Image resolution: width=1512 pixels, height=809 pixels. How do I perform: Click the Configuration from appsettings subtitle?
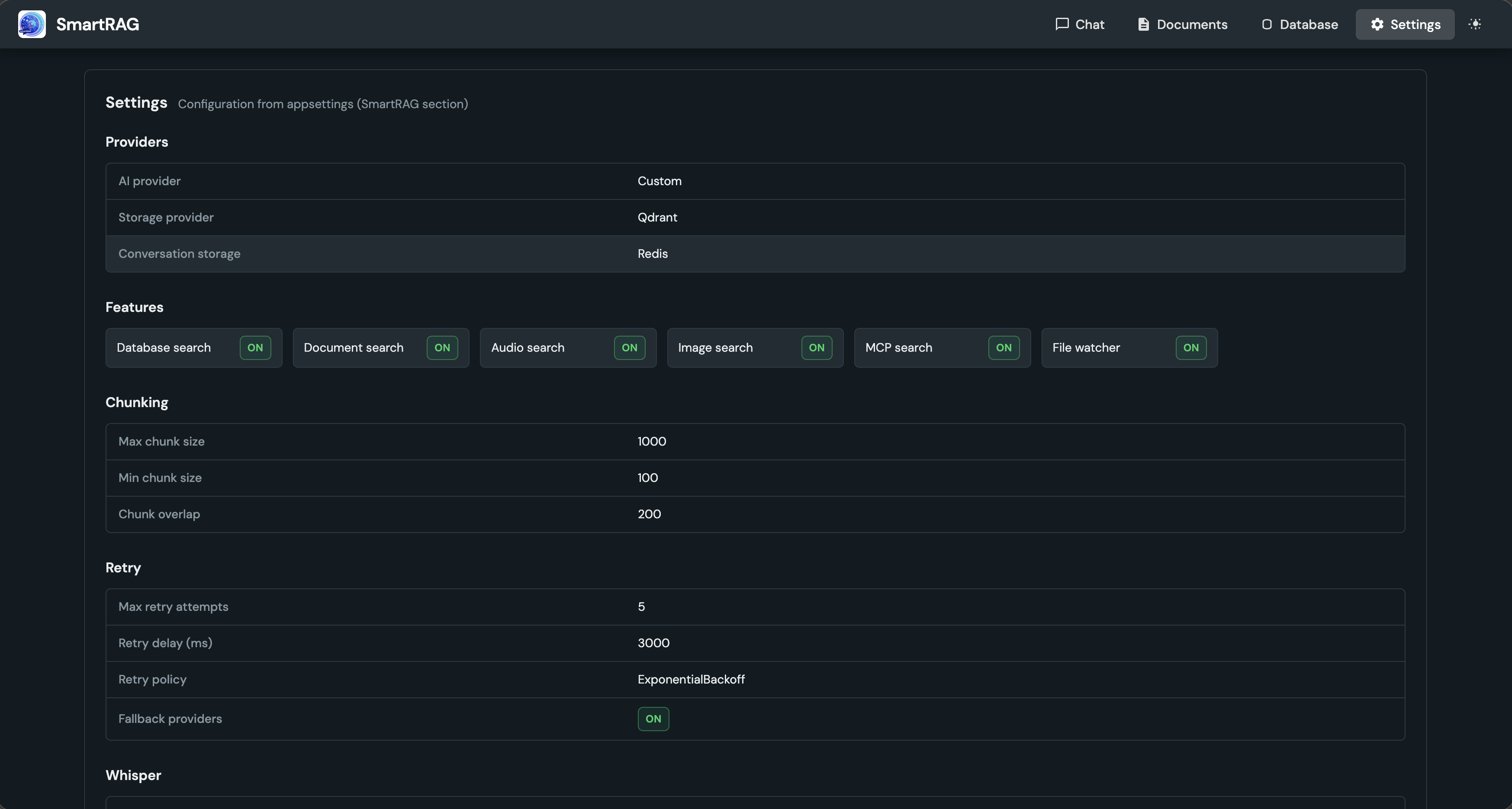tap(323, 104)
